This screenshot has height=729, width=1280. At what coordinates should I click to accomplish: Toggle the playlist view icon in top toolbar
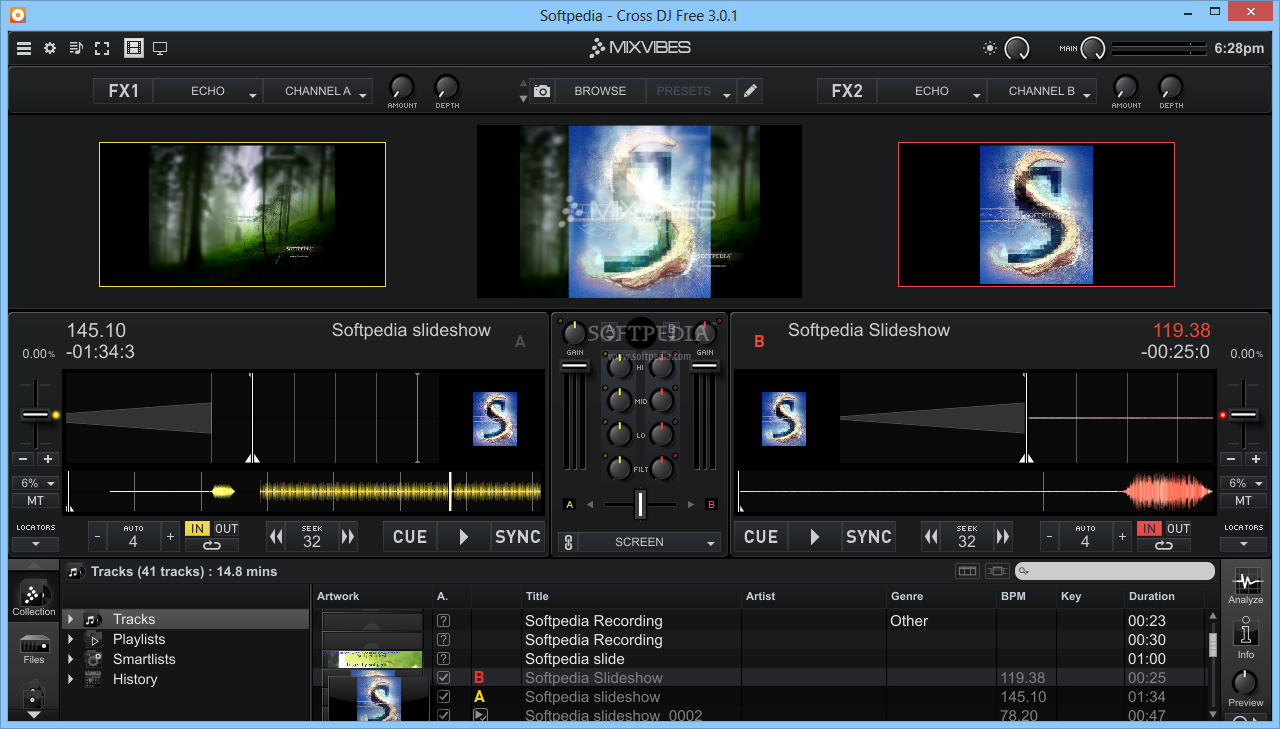[x=76, y=48]
